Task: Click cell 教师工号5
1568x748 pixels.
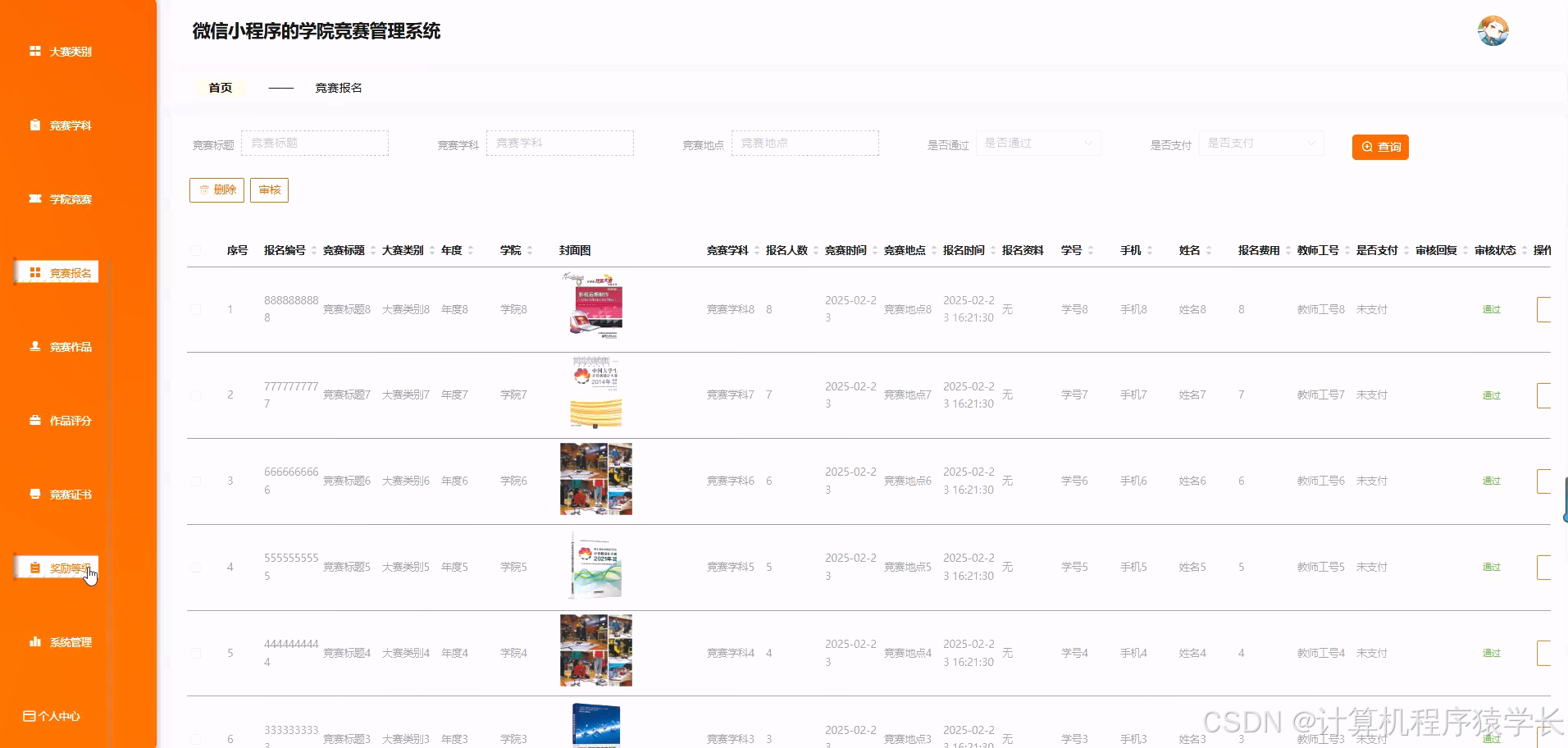Action: pyautogui.click(x=1321, y=567)
